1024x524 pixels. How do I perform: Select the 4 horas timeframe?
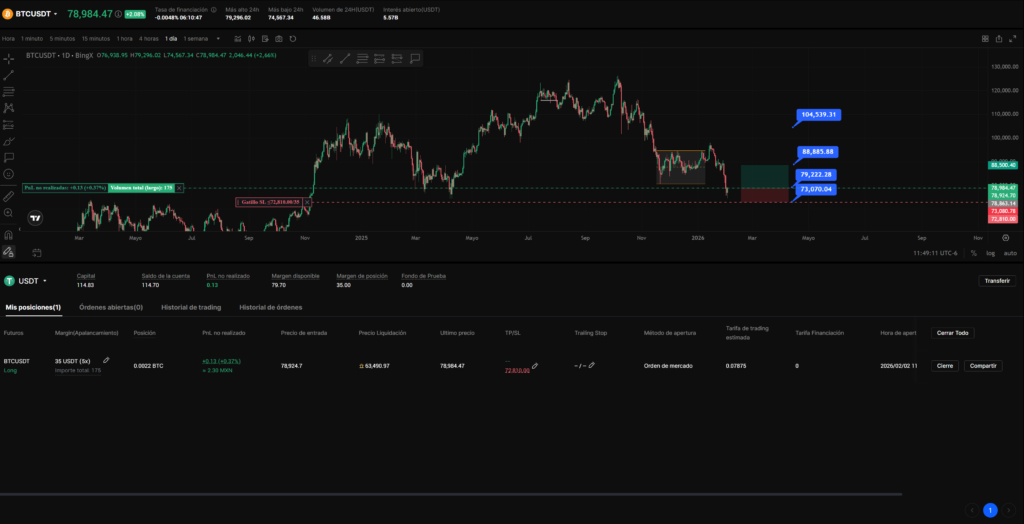[x=149, y=38]
